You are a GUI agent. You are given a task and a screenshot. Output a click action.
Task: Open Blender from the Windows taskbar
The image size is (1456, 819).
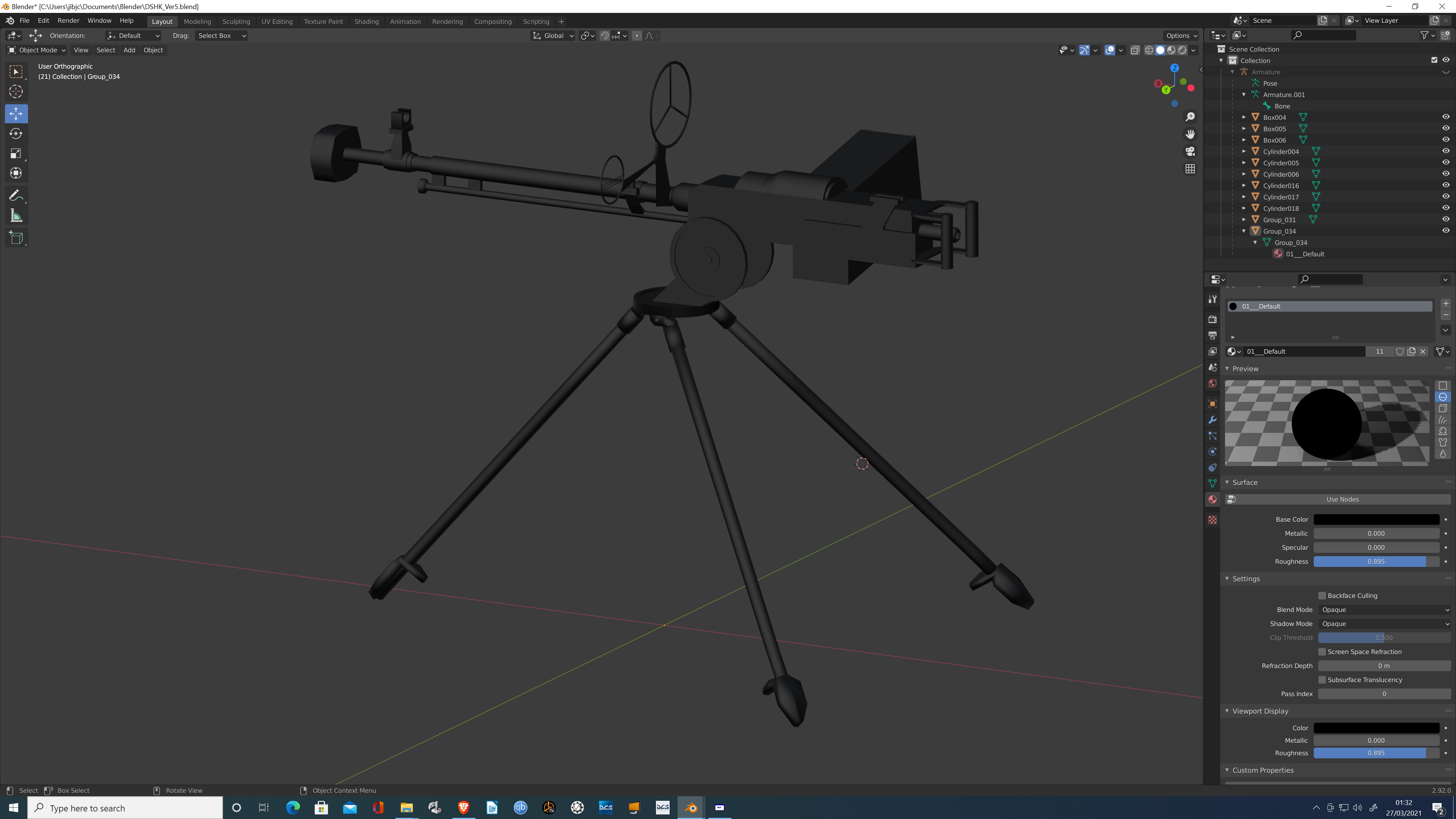click(691, 808)
